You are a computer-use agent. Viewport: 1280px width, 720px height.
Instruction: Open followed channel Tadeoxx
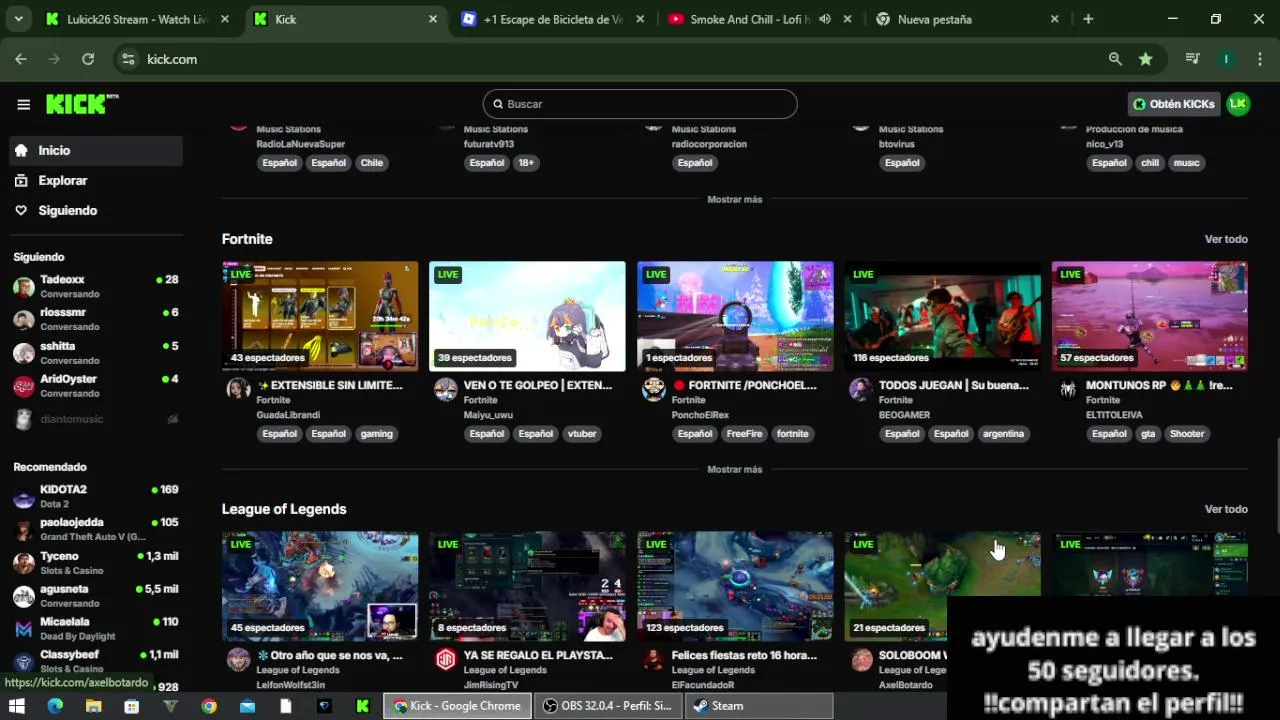(x=95, y=286)
